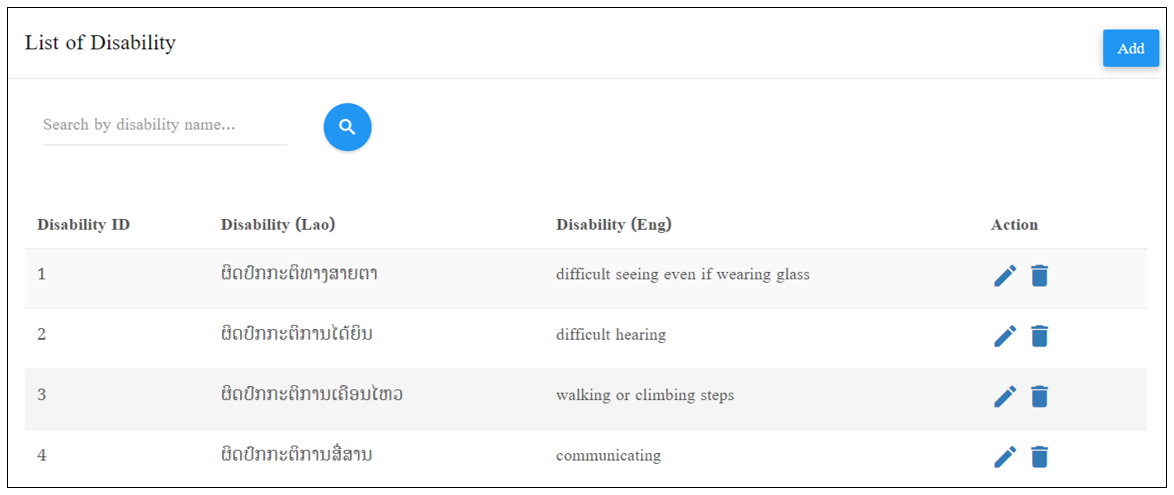Click the Disability (Eng) column header
This screenshot has width=1174, height=495.
pos(613,225)
